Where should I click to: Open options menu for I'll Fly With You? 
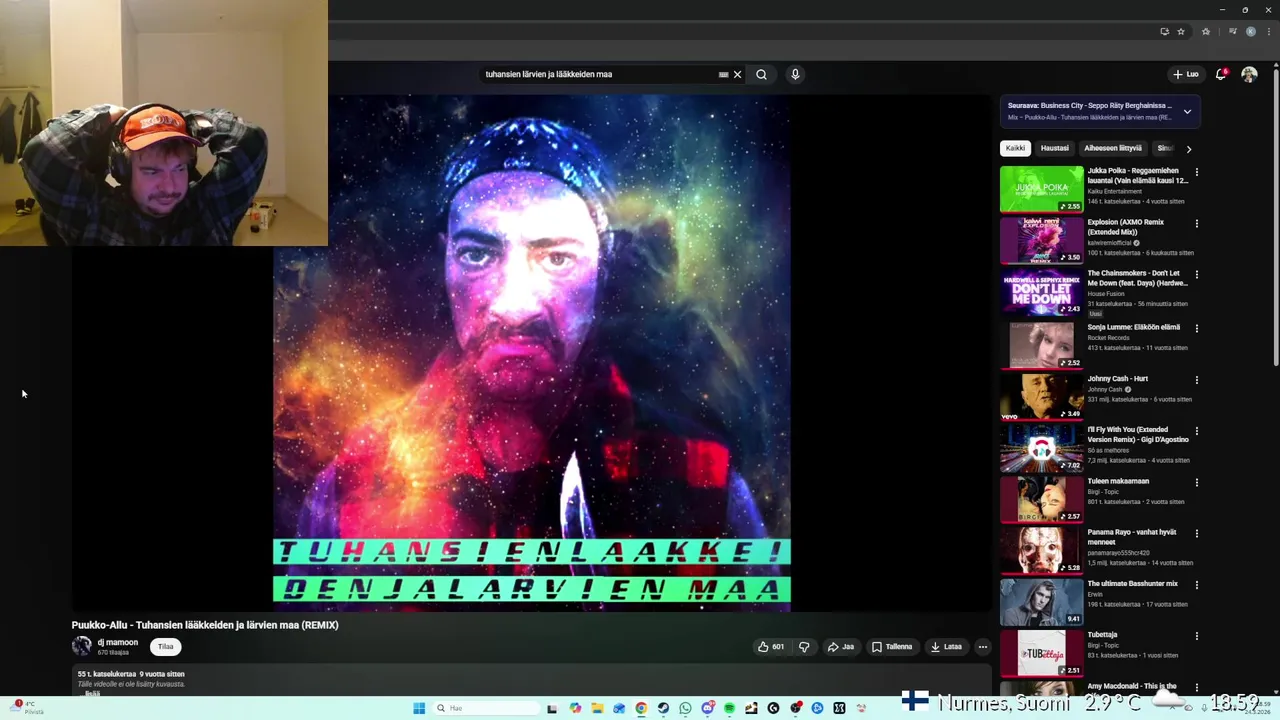(1197, 431)
